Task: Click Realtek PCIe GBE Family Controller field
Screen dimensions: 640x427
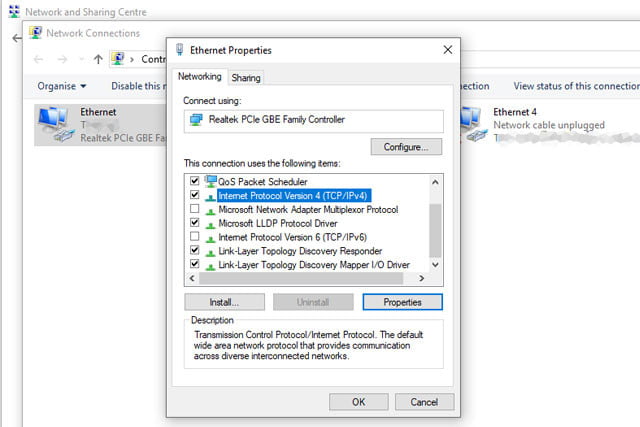Action: tap(313, 121)
